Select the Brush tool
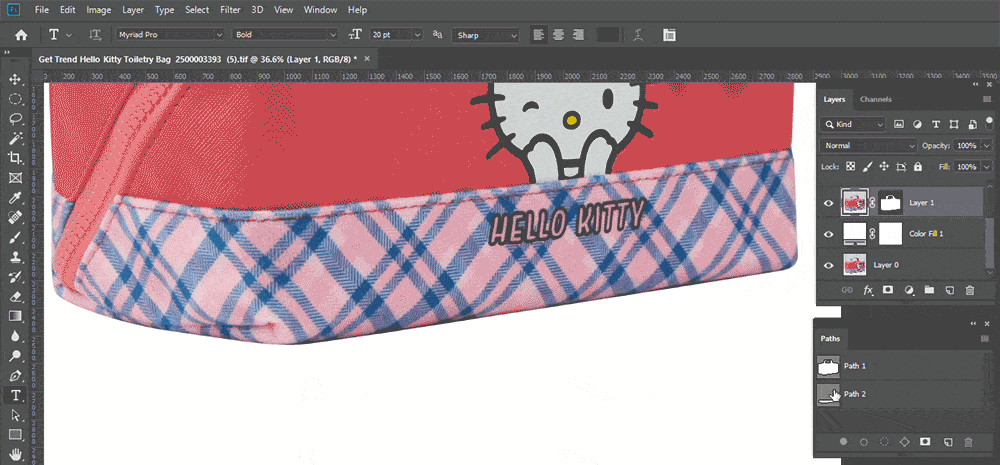 pos(15,238)
